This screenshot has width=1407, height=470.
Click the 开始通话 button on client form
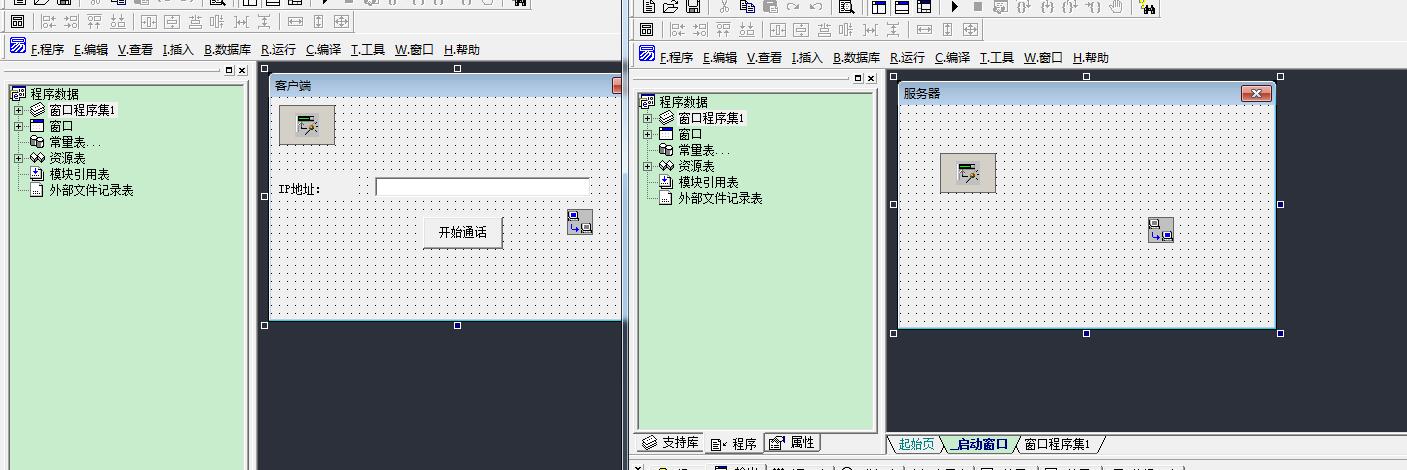point(462,233)
